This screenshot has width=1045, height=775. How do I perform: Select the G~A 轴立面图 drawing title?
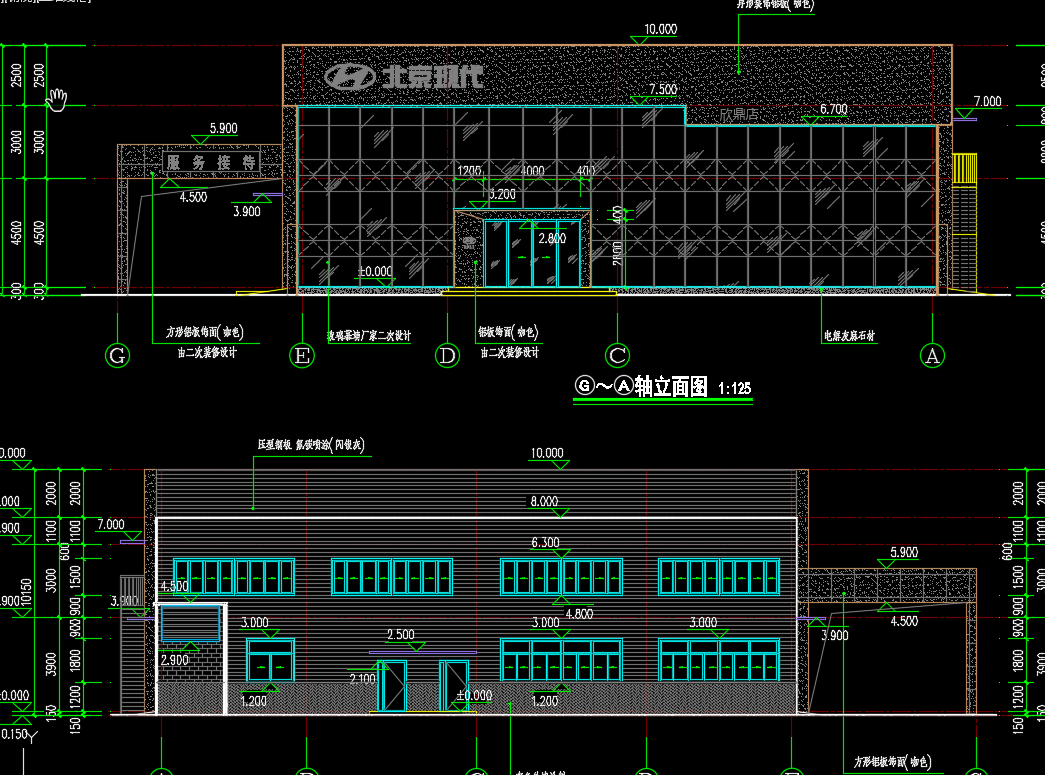641,386
